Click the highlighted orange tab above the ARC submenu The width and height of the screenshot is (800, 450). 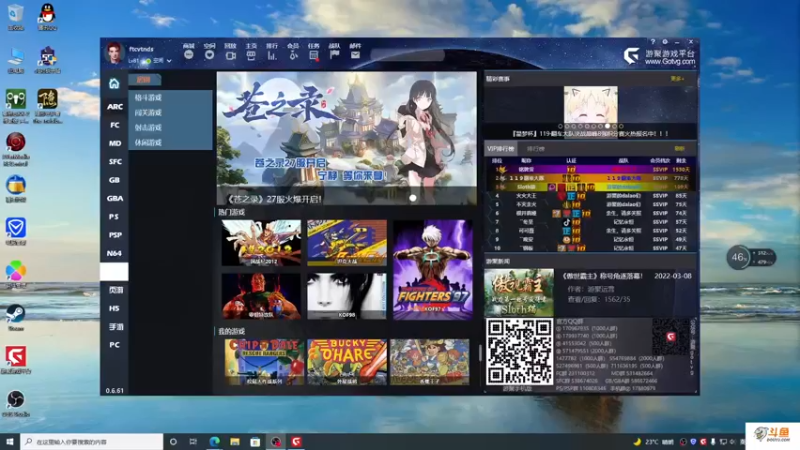tap(145, 80)
